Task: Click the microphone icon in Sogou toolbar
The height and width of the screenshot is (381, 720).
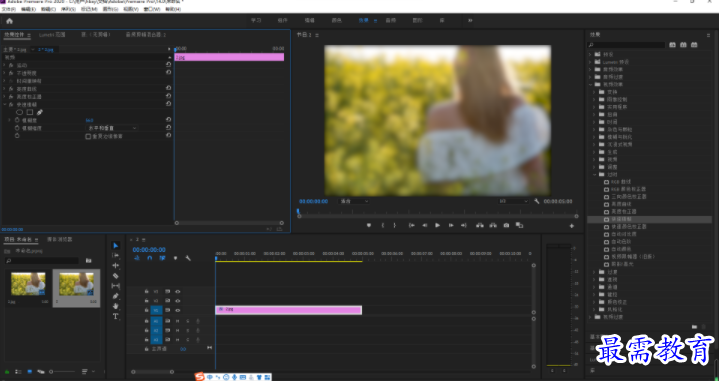Action: point(235,377)
